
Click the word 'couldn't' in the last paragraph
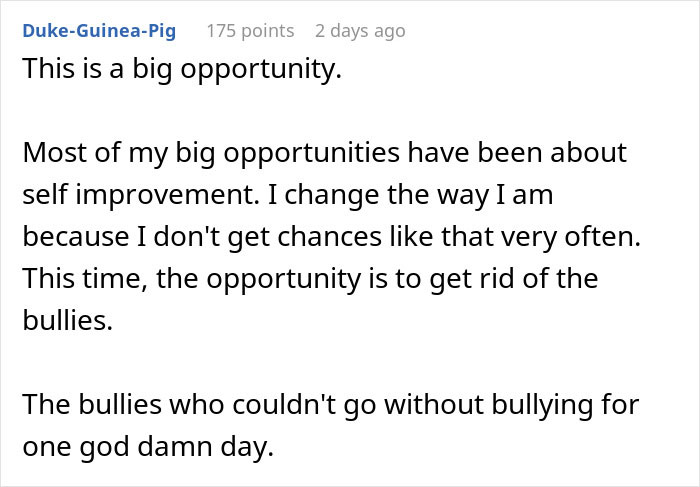click(284, 404)
